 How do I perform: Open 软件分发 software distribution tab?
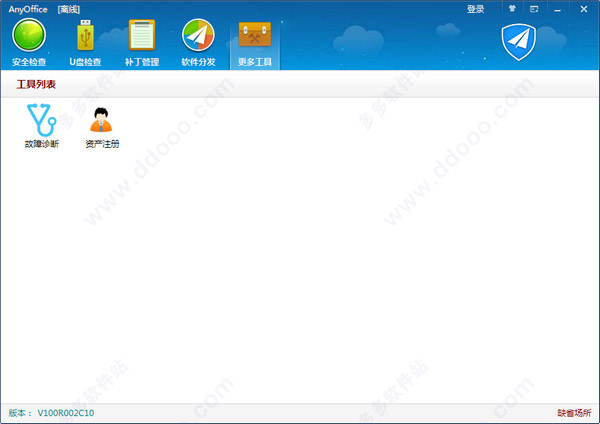point(198,43)
